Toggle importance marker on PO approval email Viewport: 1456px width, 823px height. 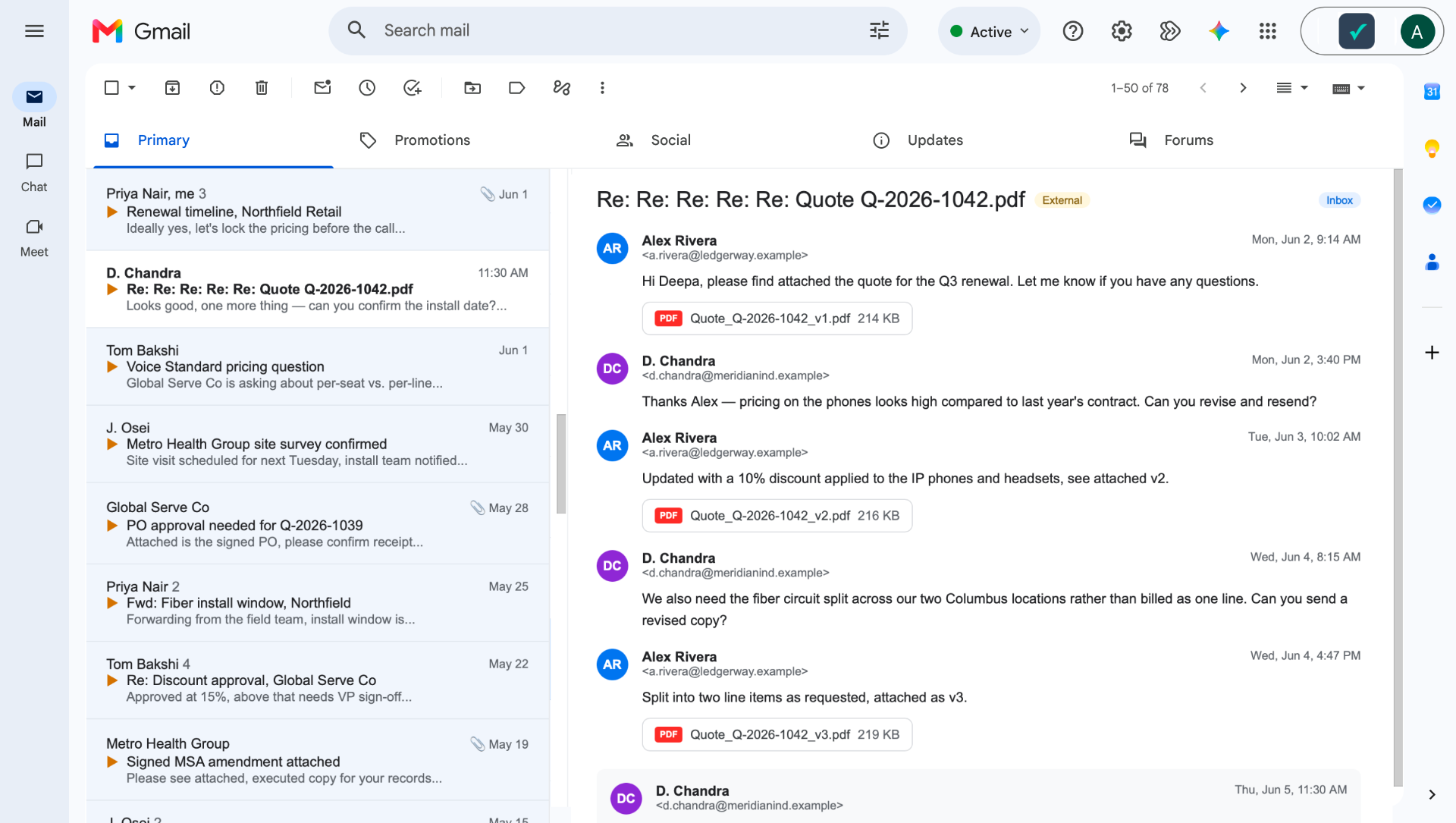pos(112,525)
